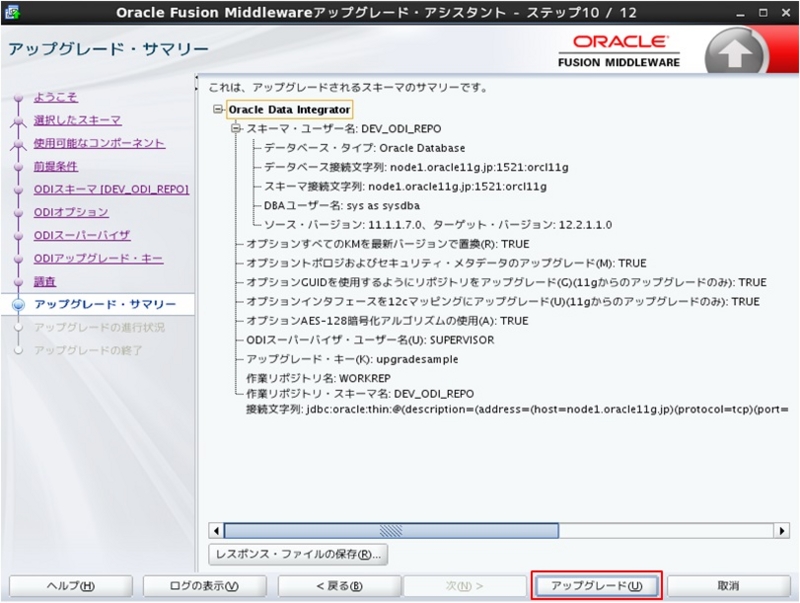Click the horizontal scrollbar thumb

[x=391, y=531]
